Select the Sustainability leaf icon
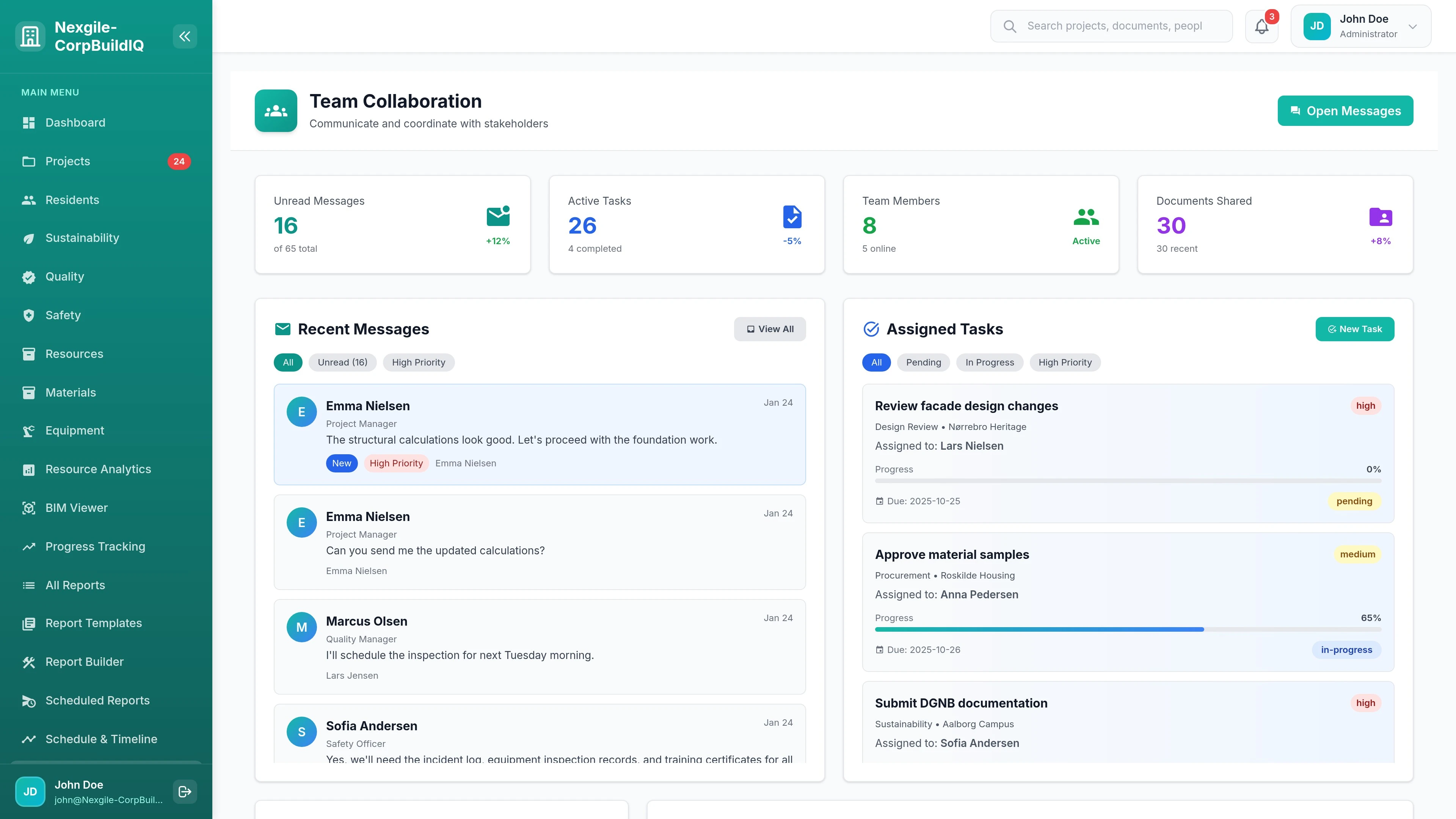1456x819 pixels. click(x=29, y=238)
